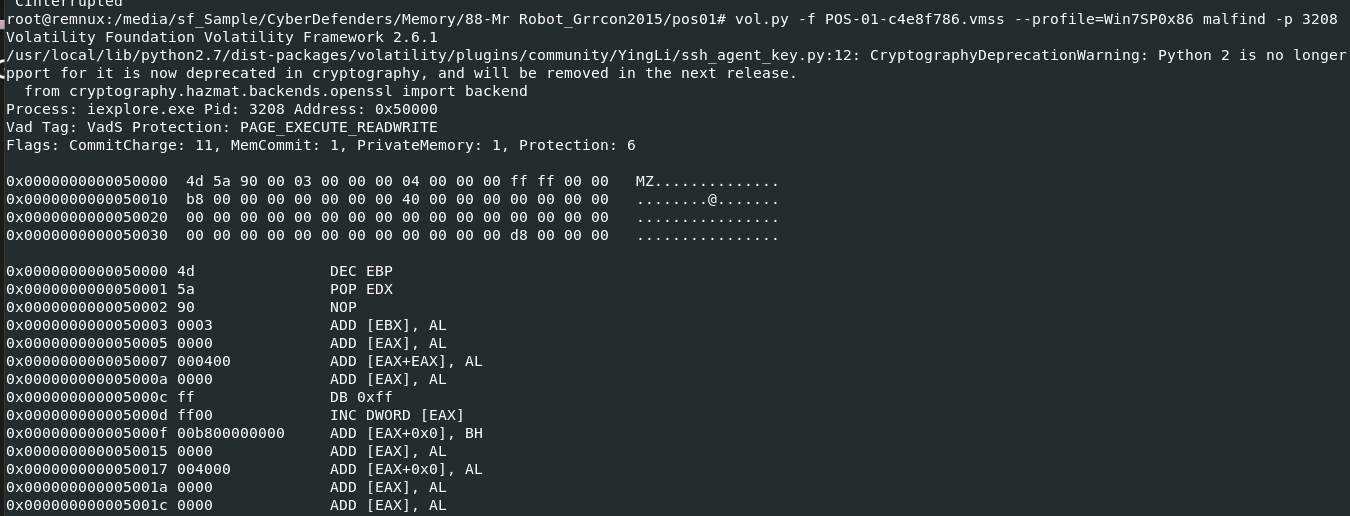Click the MZ header in ASCII dump
1350x516 pixels.
coord(645,182)
